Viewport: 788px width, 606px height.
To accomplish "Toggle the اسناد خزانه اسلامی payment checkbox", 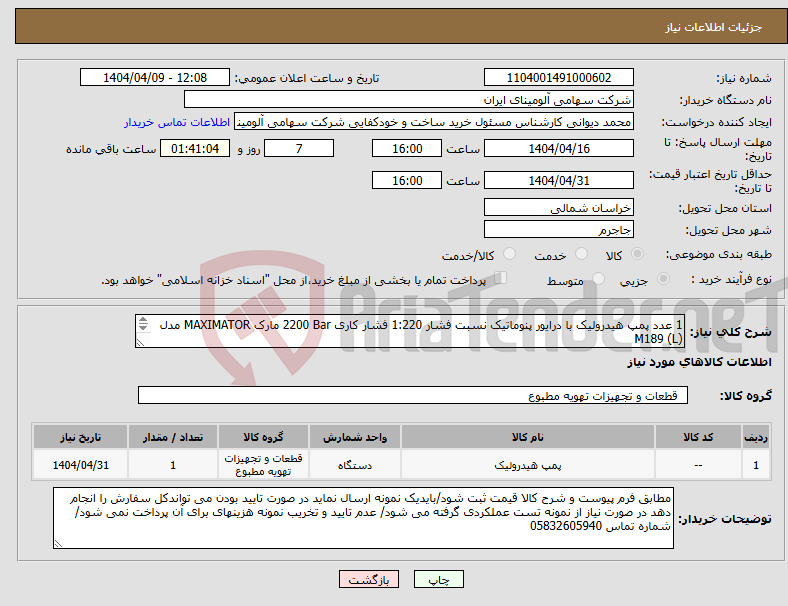I will (500, 278).
